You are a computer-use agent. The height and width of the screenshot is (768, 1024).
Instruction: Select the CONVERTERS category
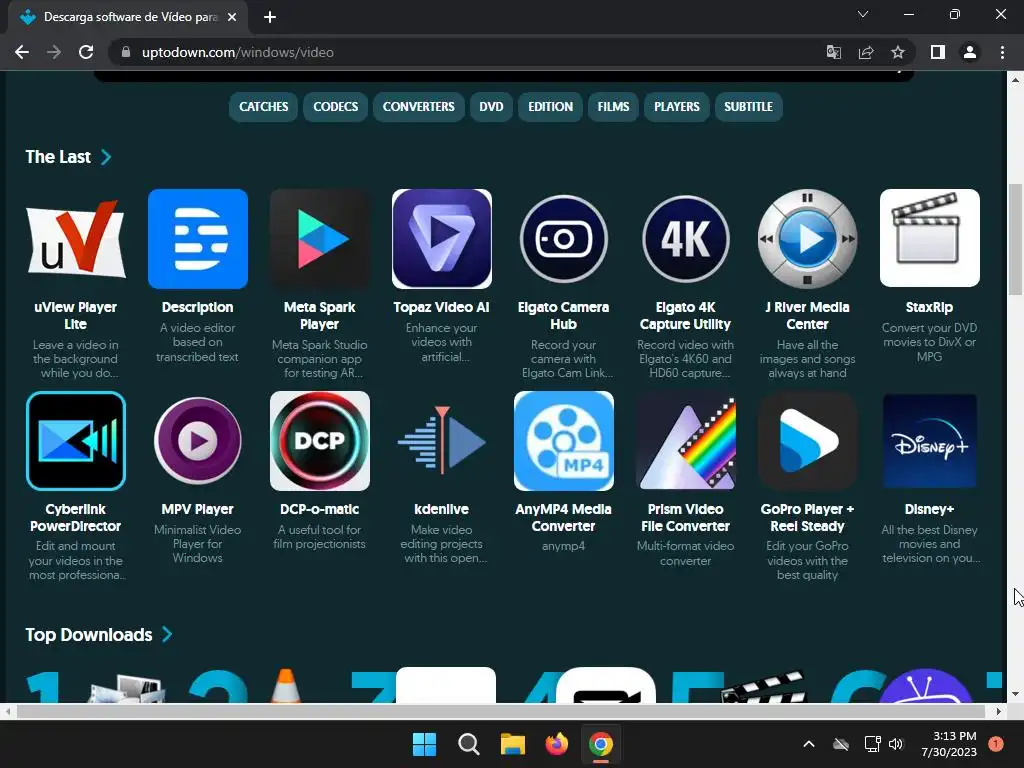[x=419, y=106]
